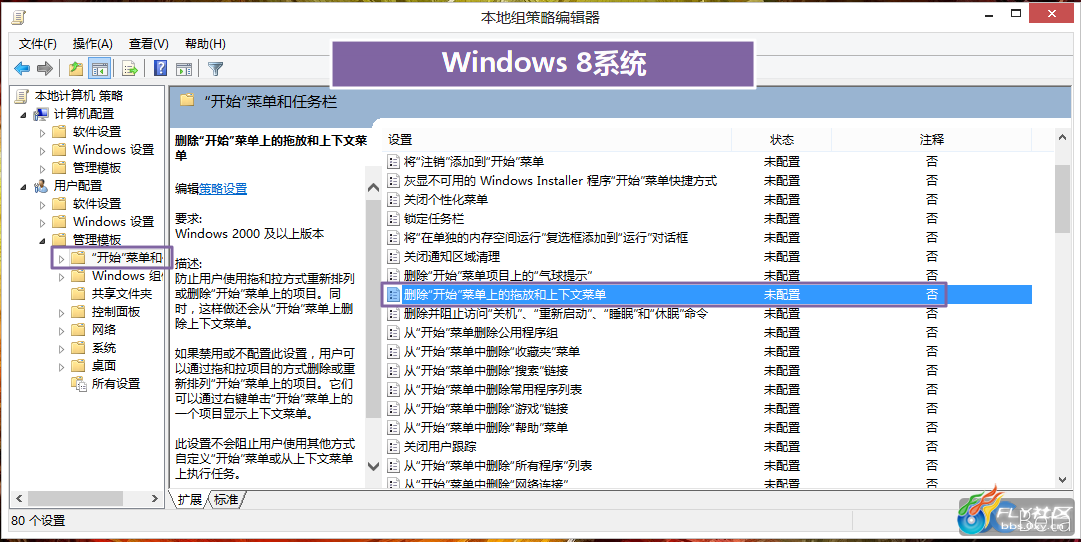
Task: Open the 策略设置 link
Action: pyautogui.click(x=223, y=188)
